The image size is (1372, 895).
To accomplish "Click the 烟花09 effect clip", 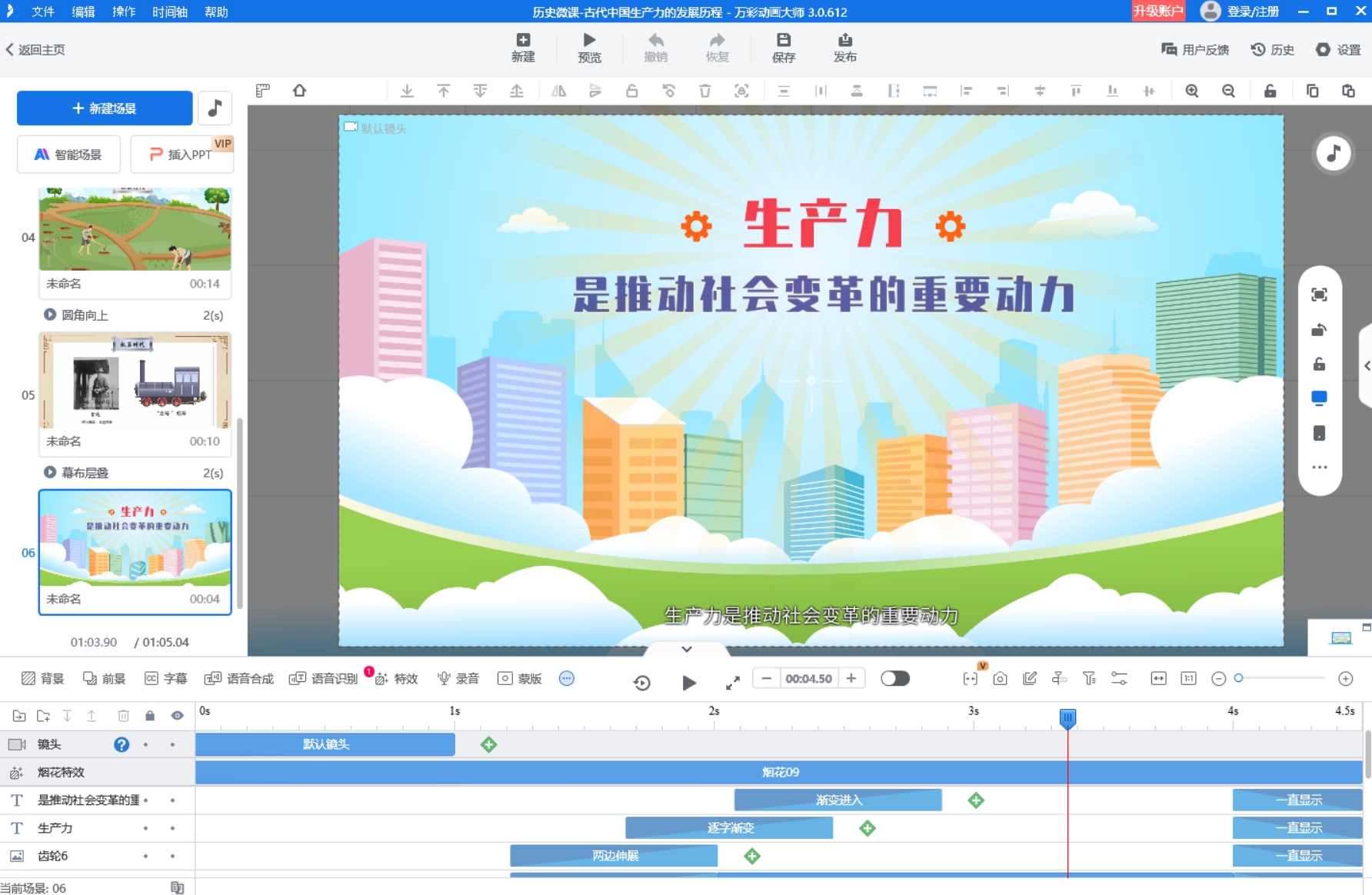I will [779, 772].
